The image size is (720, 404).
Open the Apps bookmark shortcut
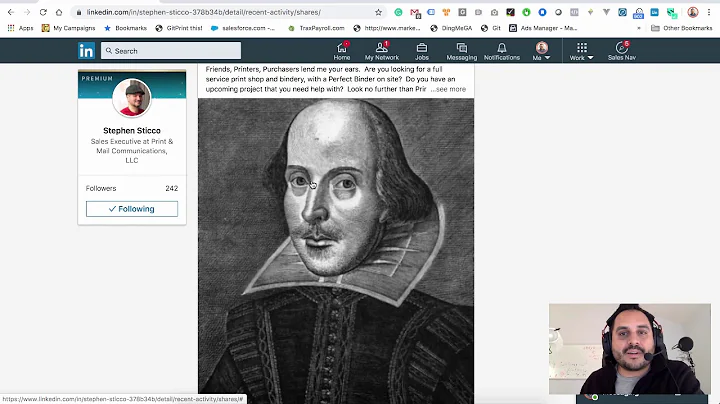click(20, 28)
